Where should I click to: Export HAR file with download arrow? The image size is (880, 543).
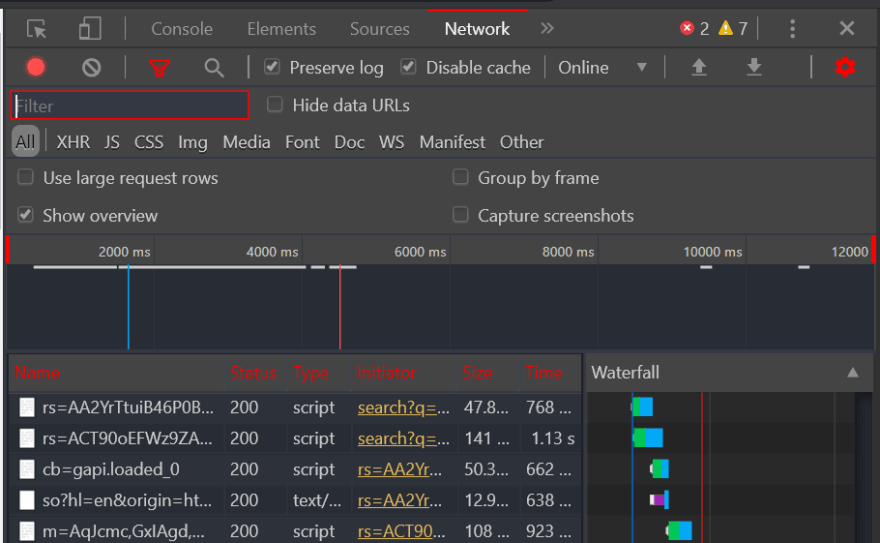[x=754, y=67]
